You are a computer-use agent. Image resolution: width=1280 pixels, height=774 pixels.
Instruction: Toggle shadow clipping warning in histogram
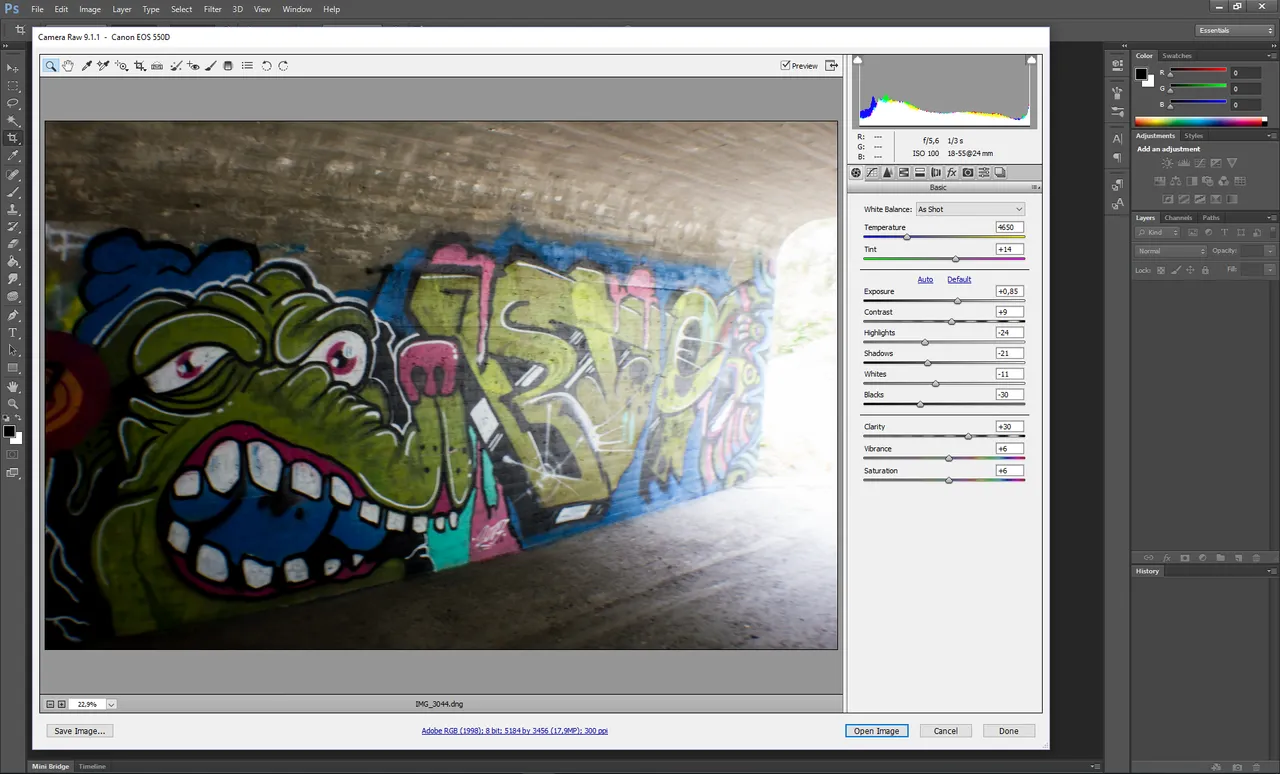click(x=857, y=61)
